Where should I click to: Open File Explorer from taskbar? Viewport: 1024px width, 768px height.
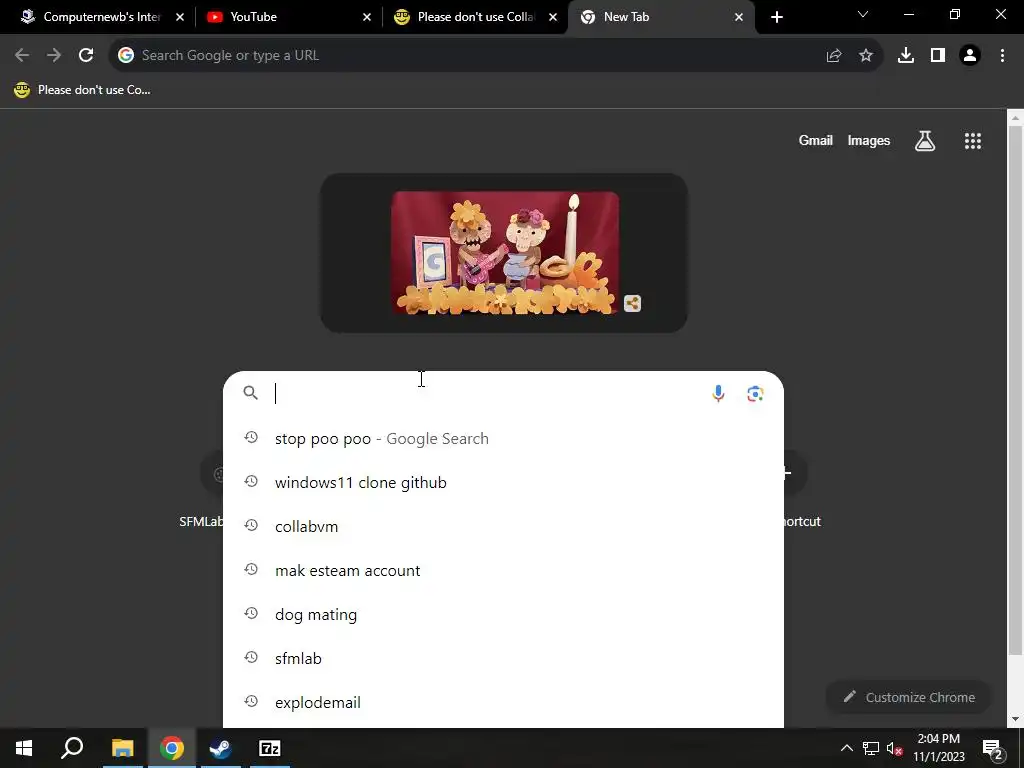pyautogui.click(x=122, y=748)
